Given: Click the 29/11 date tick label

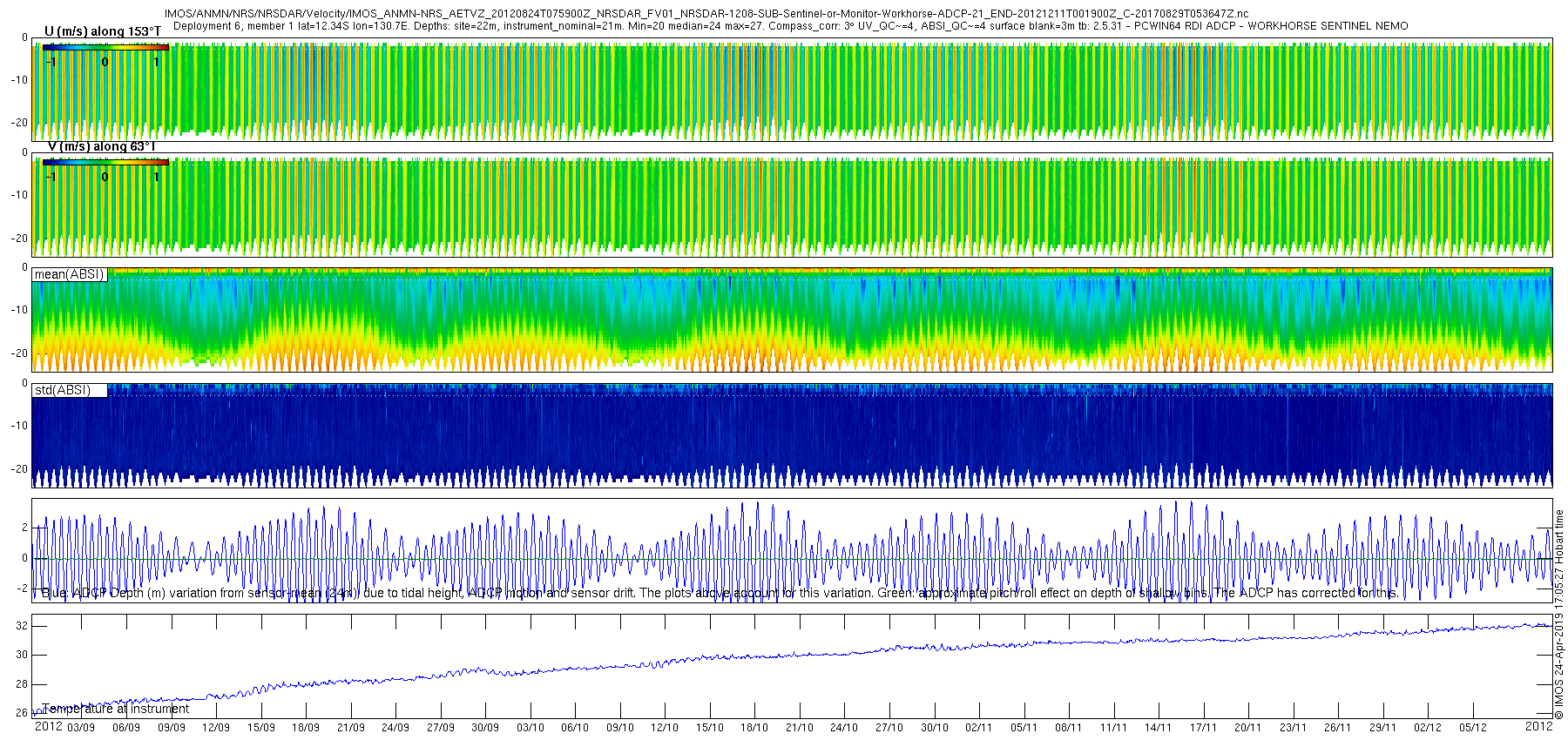Looking at the screenshot, I should (x=1383, y=728).
